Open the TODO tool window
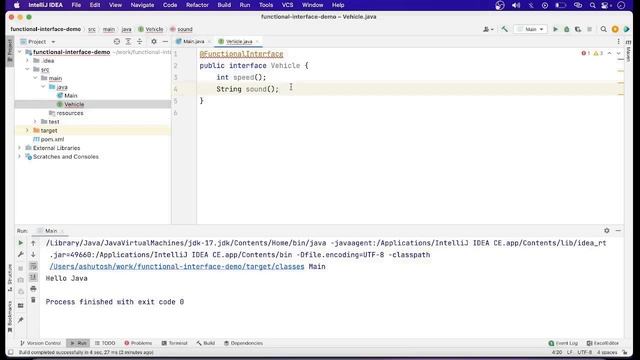Viewport: 640px width, 360px height. 105,343
